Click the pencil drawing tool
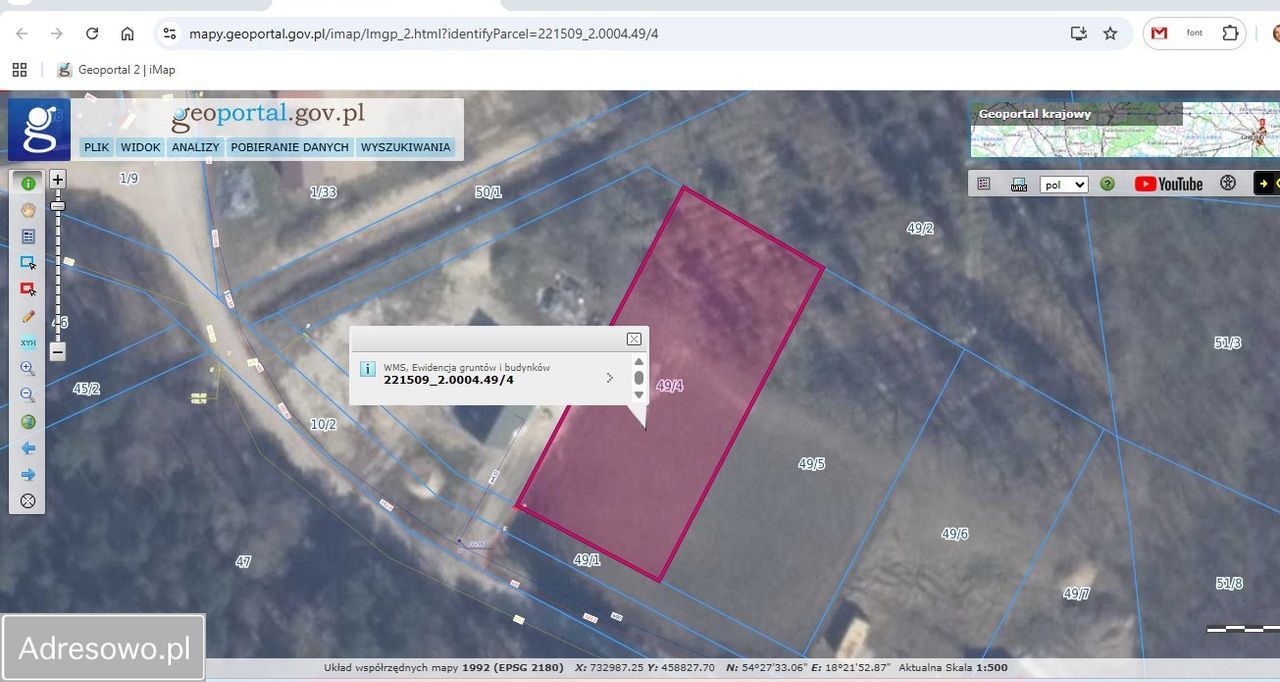 coord(28,316)
